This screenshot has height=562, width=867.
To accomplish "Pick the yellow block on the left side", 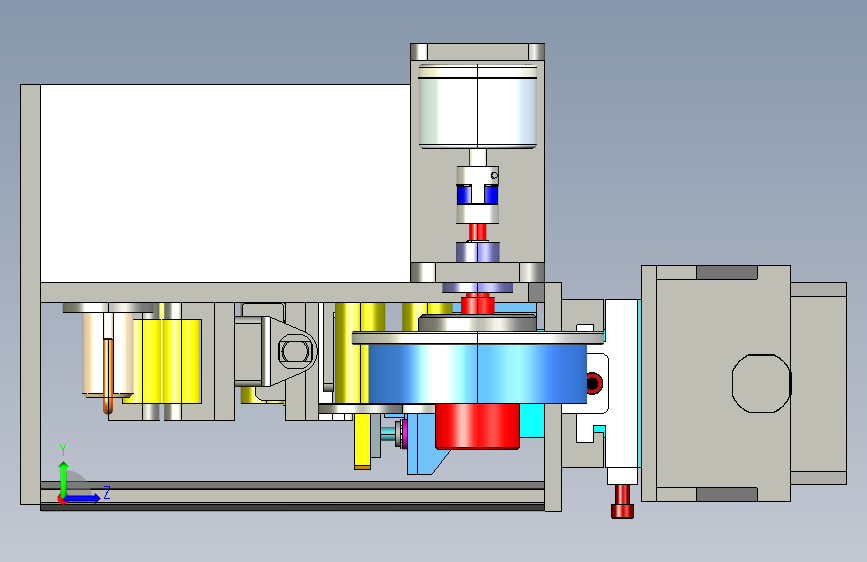I will [170, 361].
